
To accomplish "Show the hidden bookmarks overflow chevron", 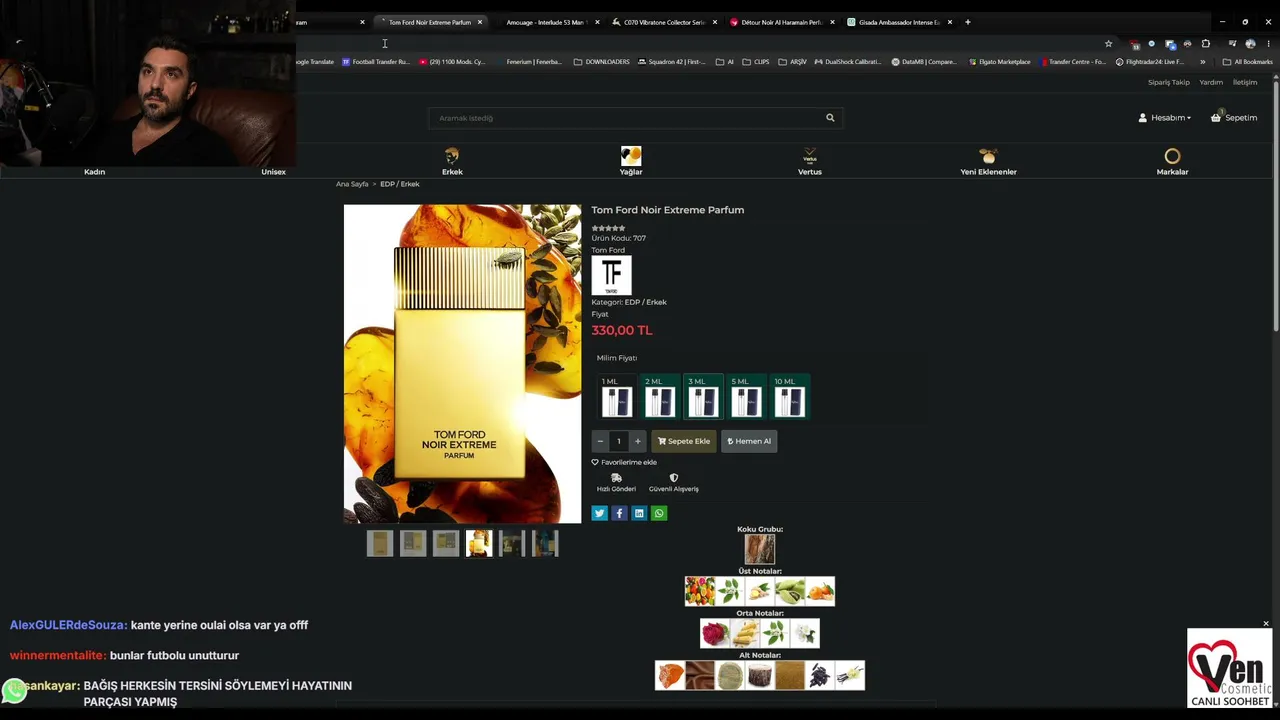I will click(1203, 62).
